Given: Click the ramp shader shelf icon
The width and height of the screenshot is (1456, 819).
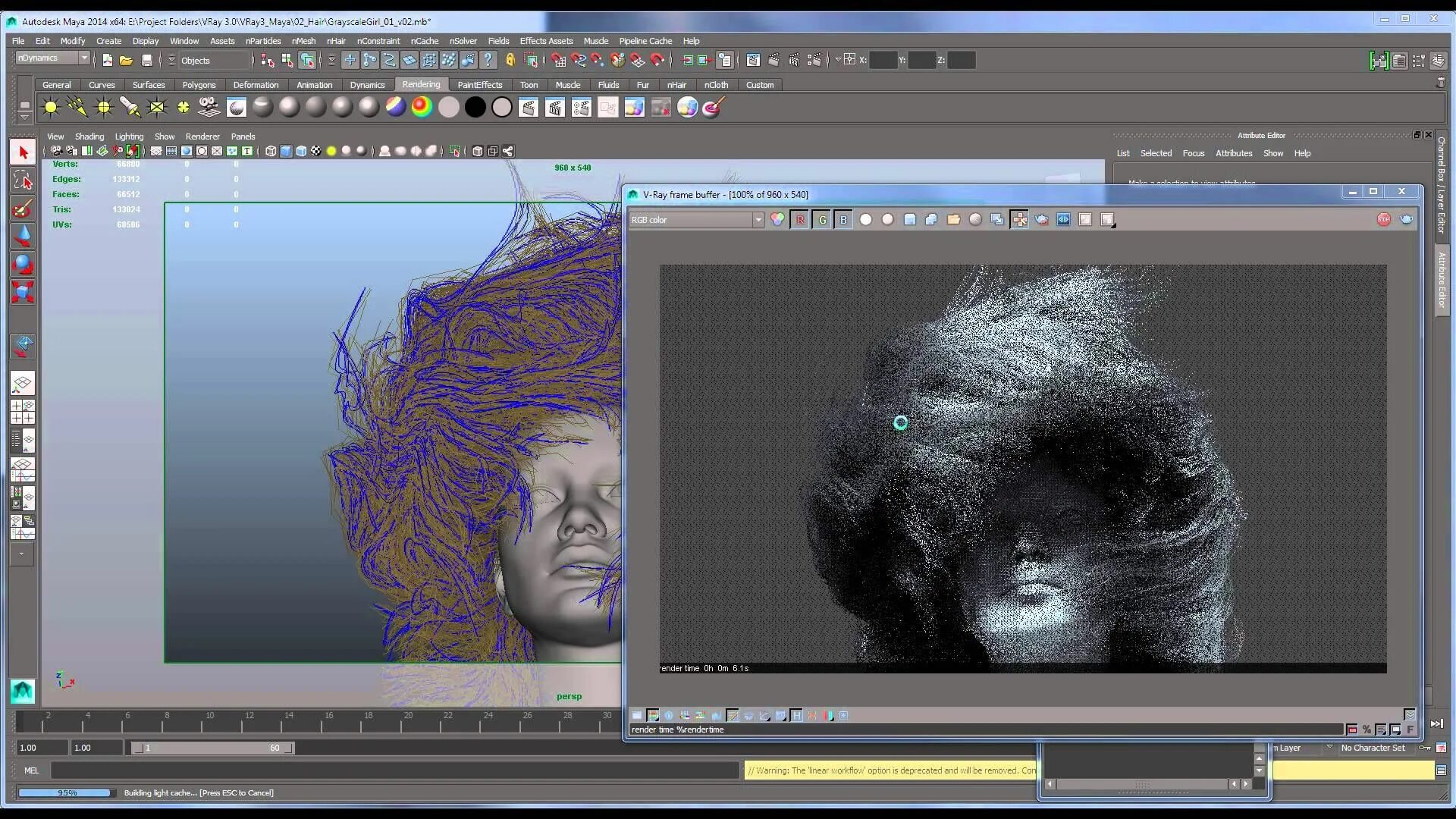Looking at the screenshot, I should click(422, 108).
